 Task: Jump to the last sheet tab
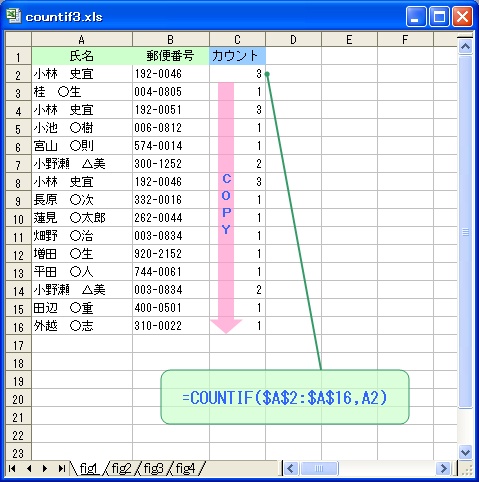point(61,469)
